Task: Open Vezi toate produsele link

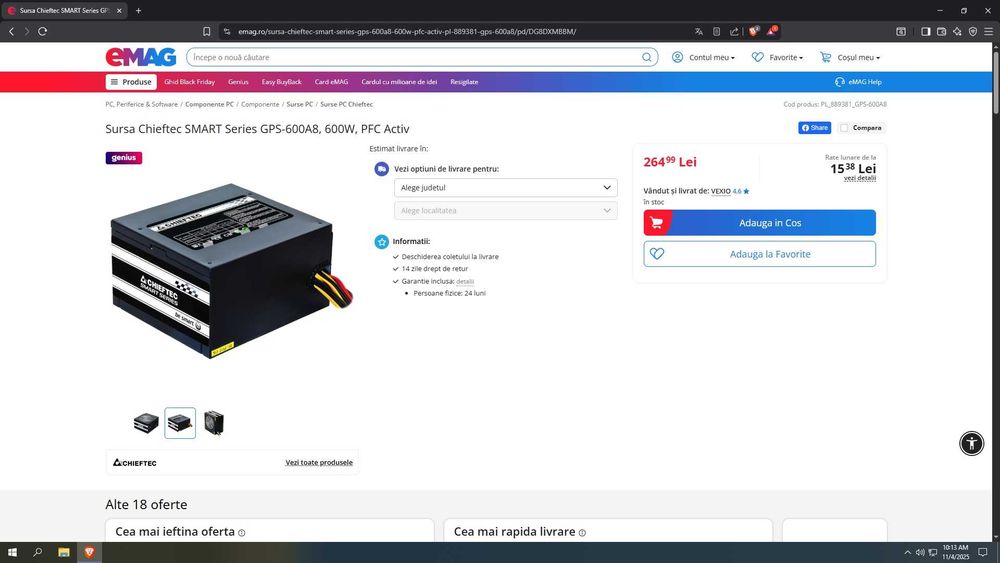Action: click(319, 463)
